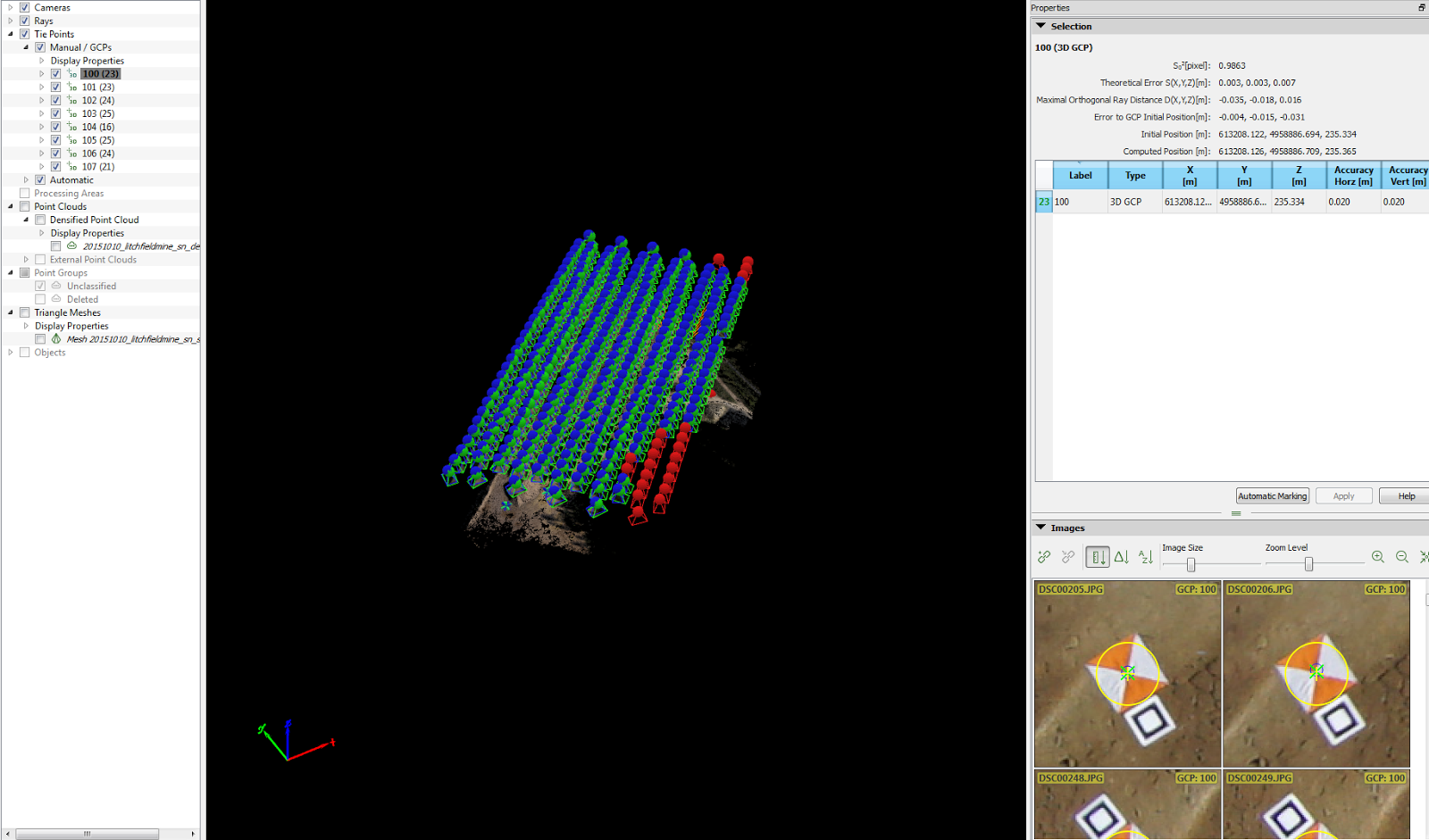This screenshot has height=840, width=1429.
Task: Click the zoom in magnifier icon
Action: (x=1378, y=557)
